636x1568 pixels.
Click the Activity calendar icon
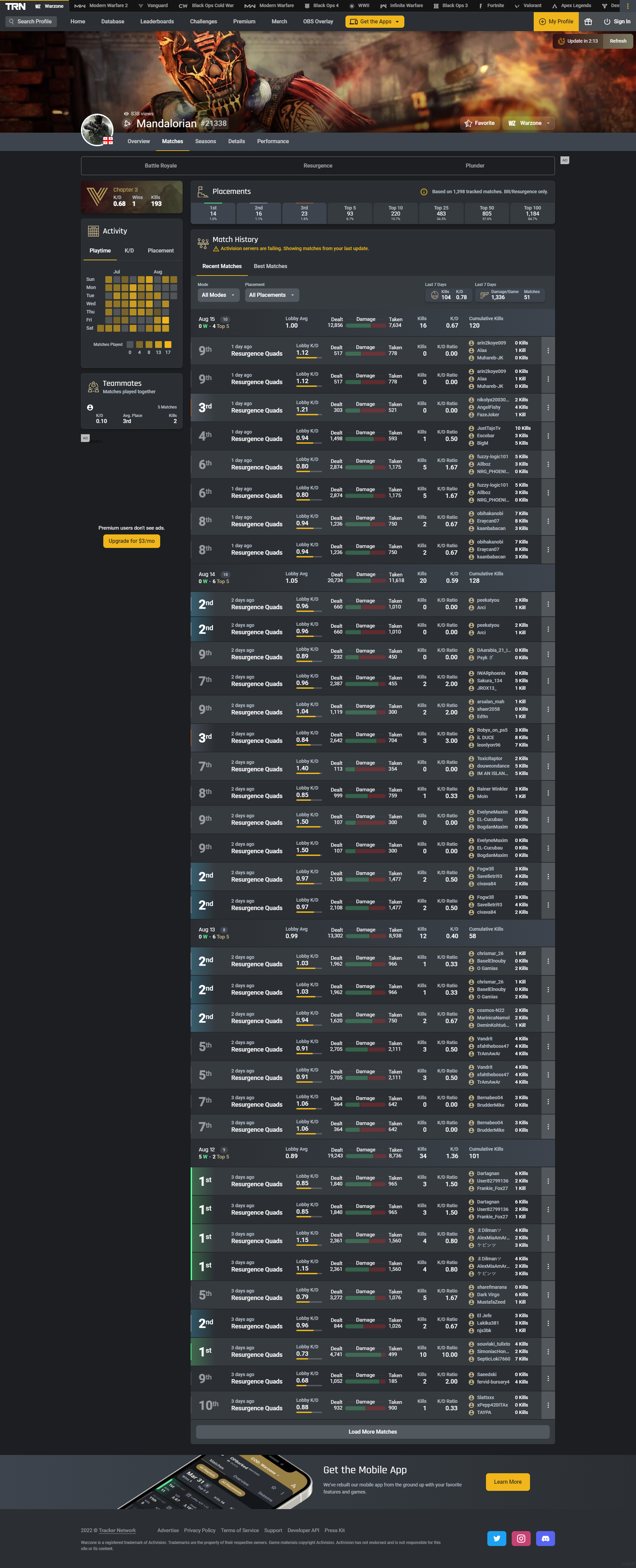(x=93, y=231)
